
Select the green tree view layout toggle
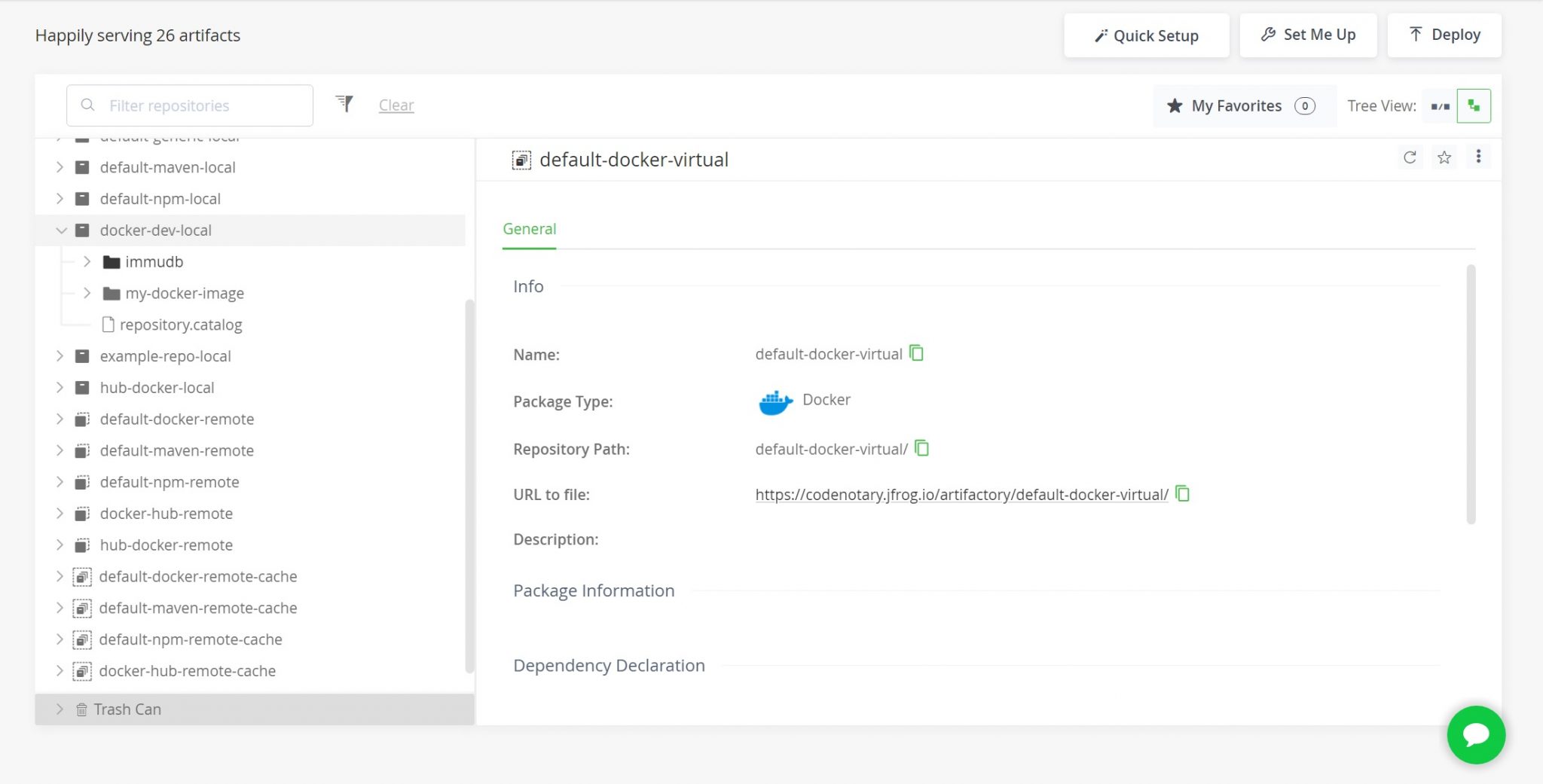(1474, 105)
